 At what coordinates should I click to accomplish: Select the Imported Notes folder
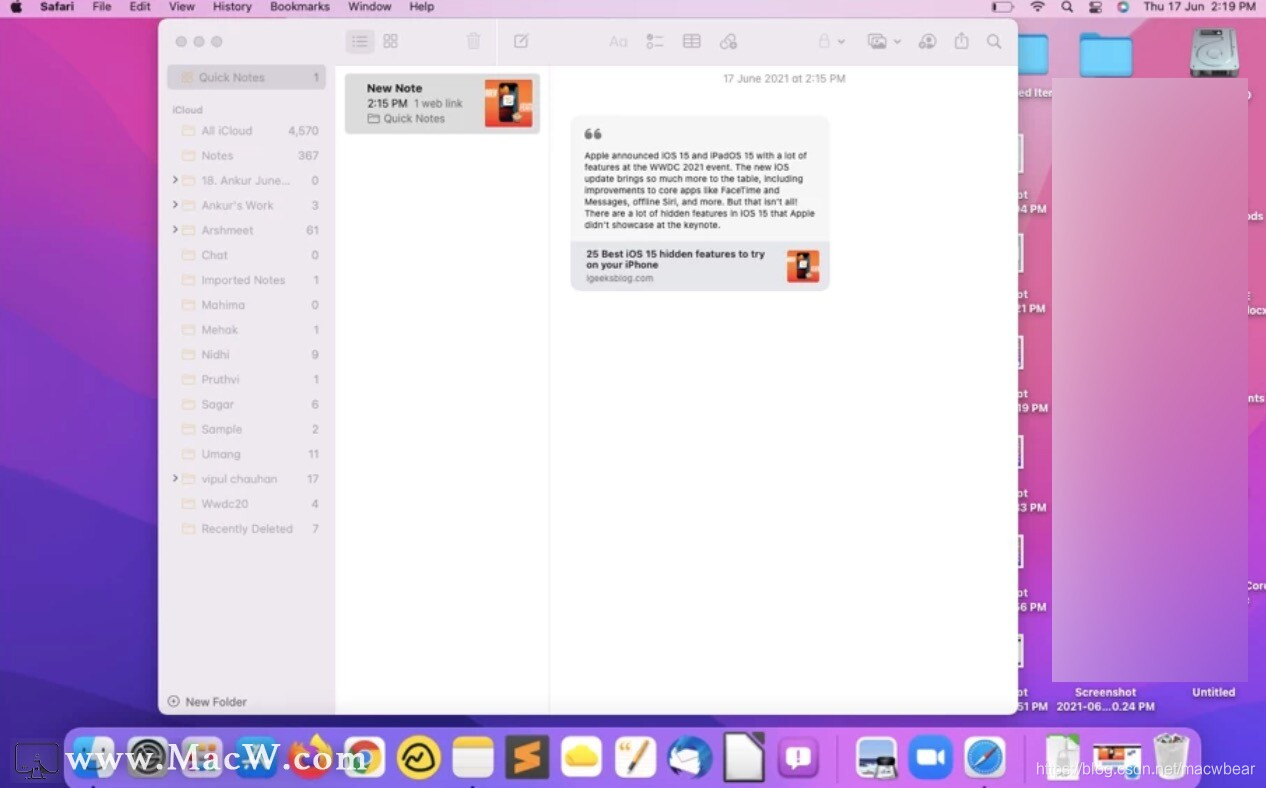246,280
